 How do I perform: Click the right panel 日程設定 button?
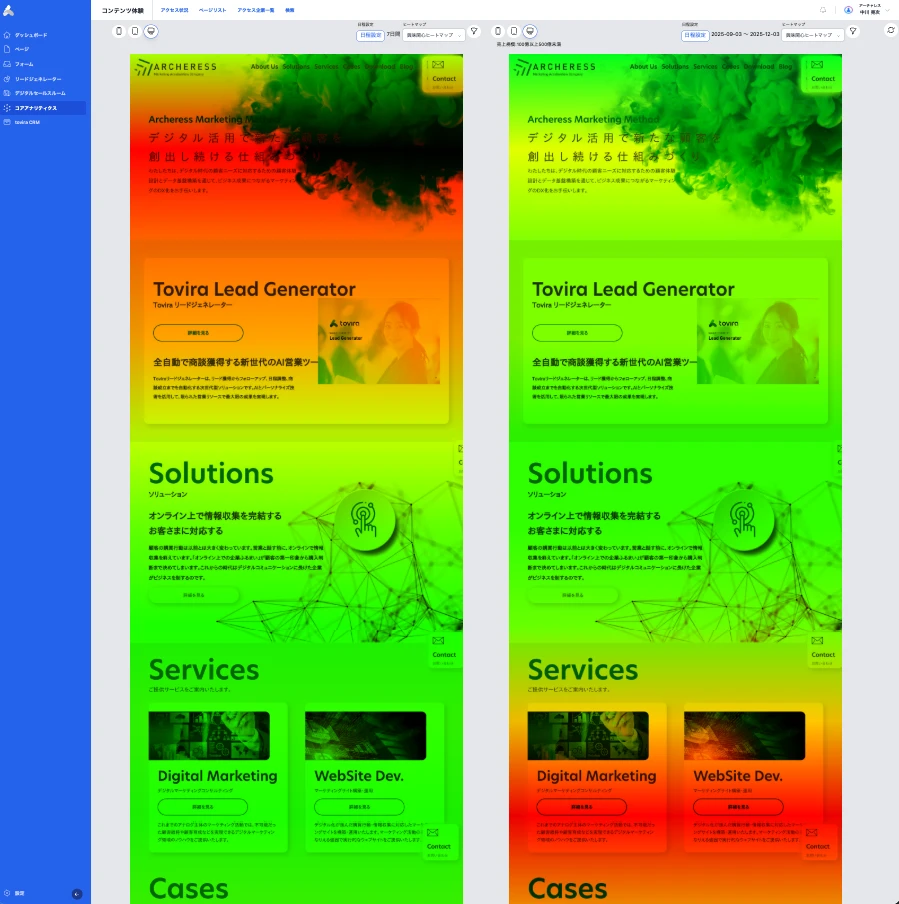click(694, 35)
